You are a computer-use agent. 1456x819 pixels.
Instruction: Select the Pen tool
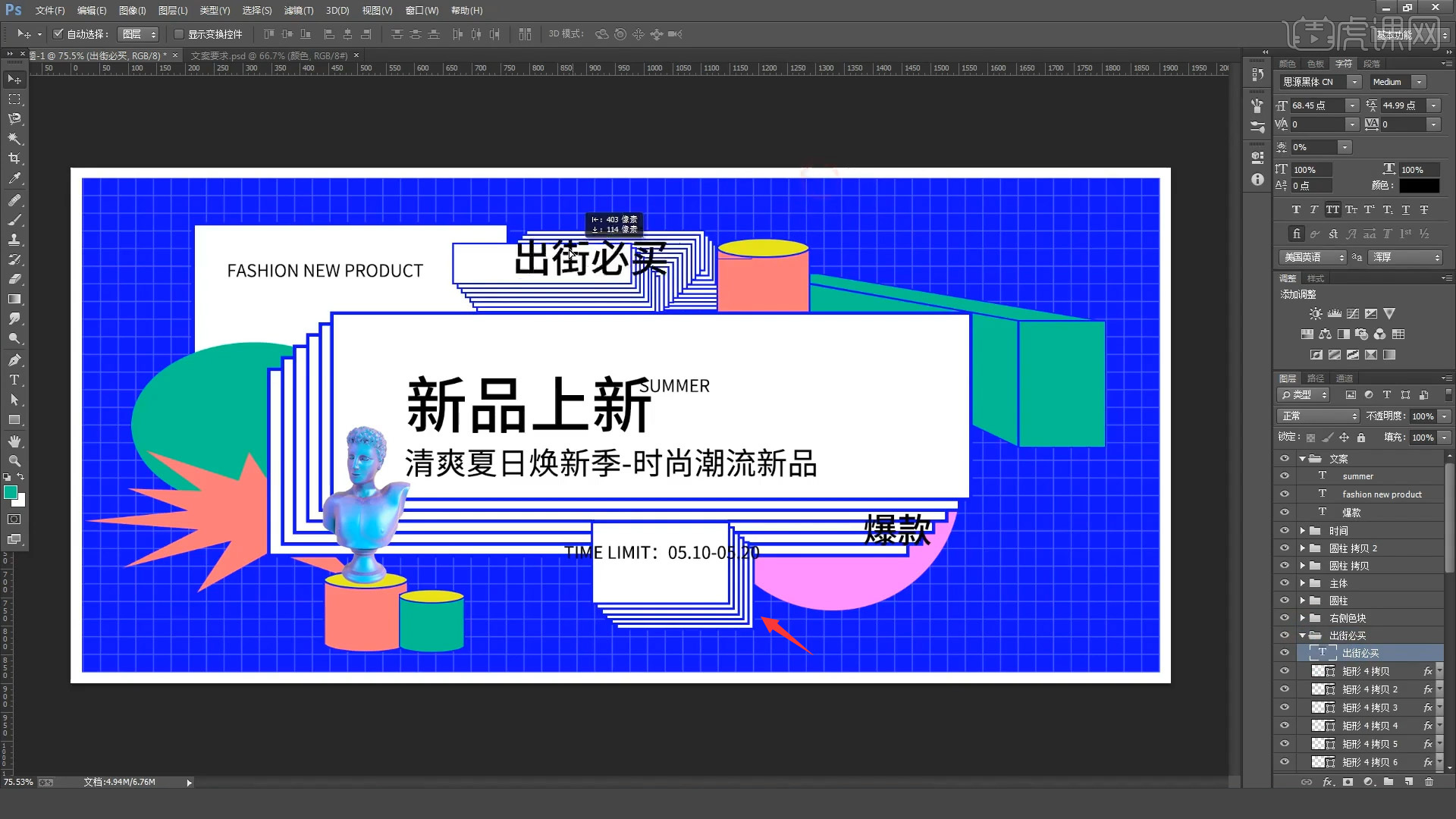pos(14,360)
